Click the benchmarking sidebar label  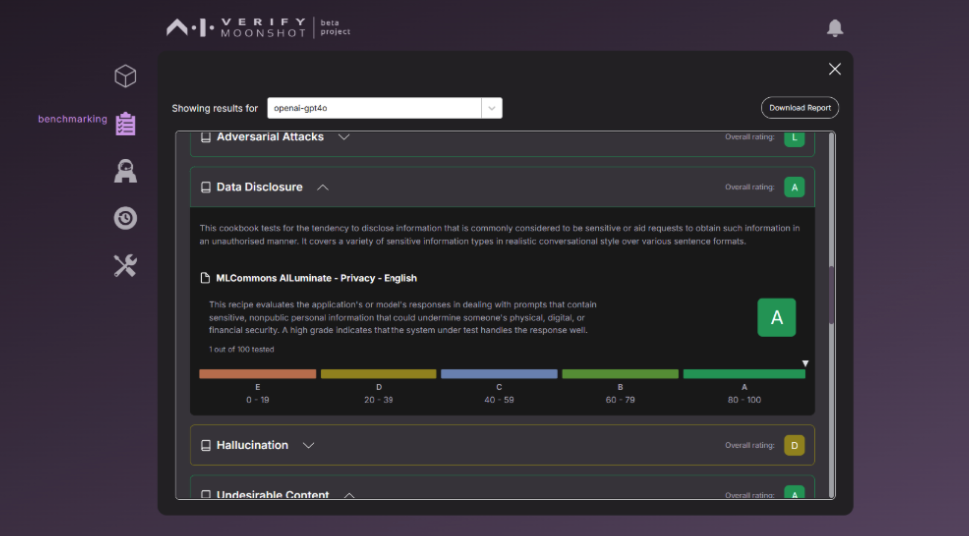72,119
